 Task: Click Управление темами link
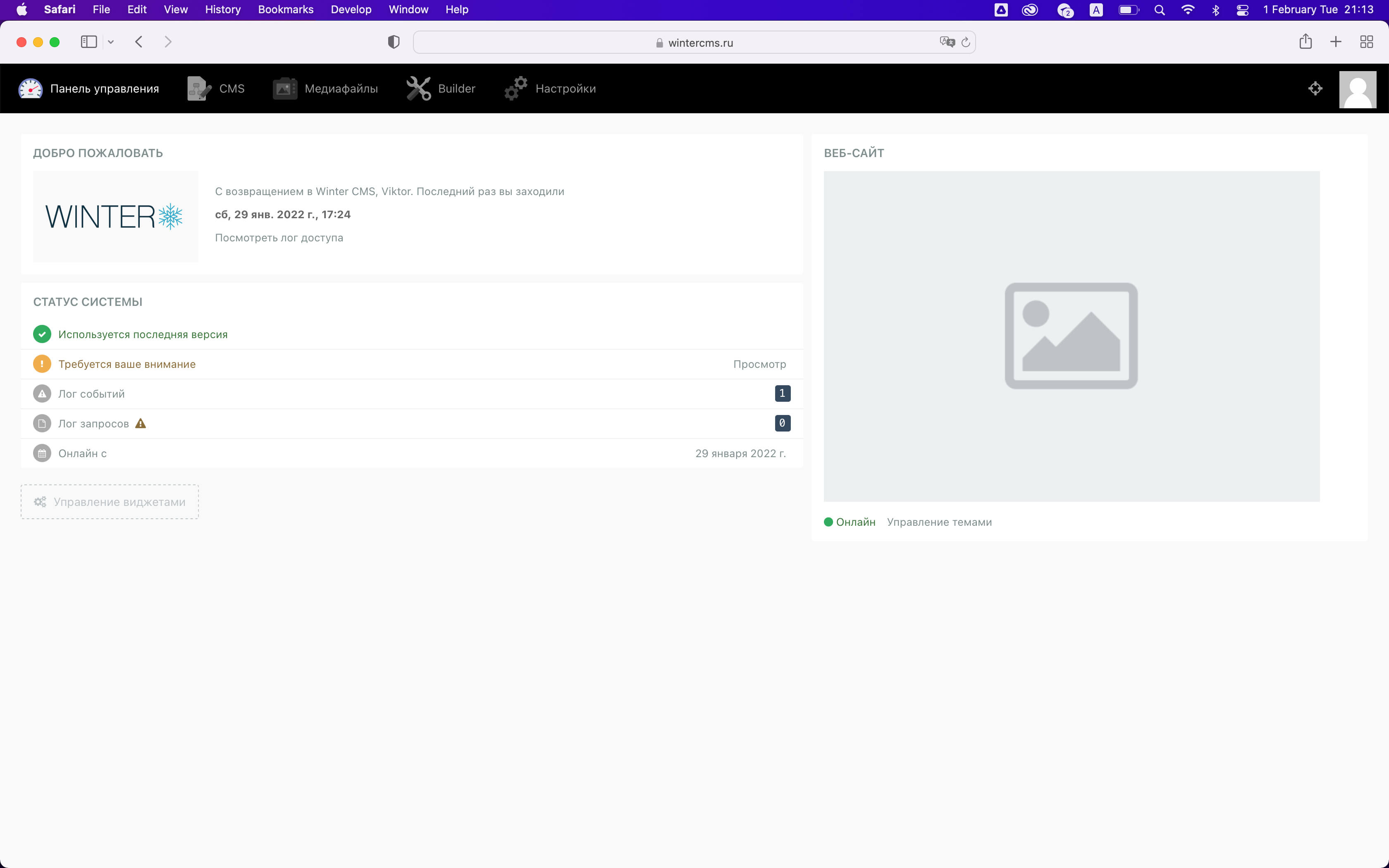click(x=939, y=522)
